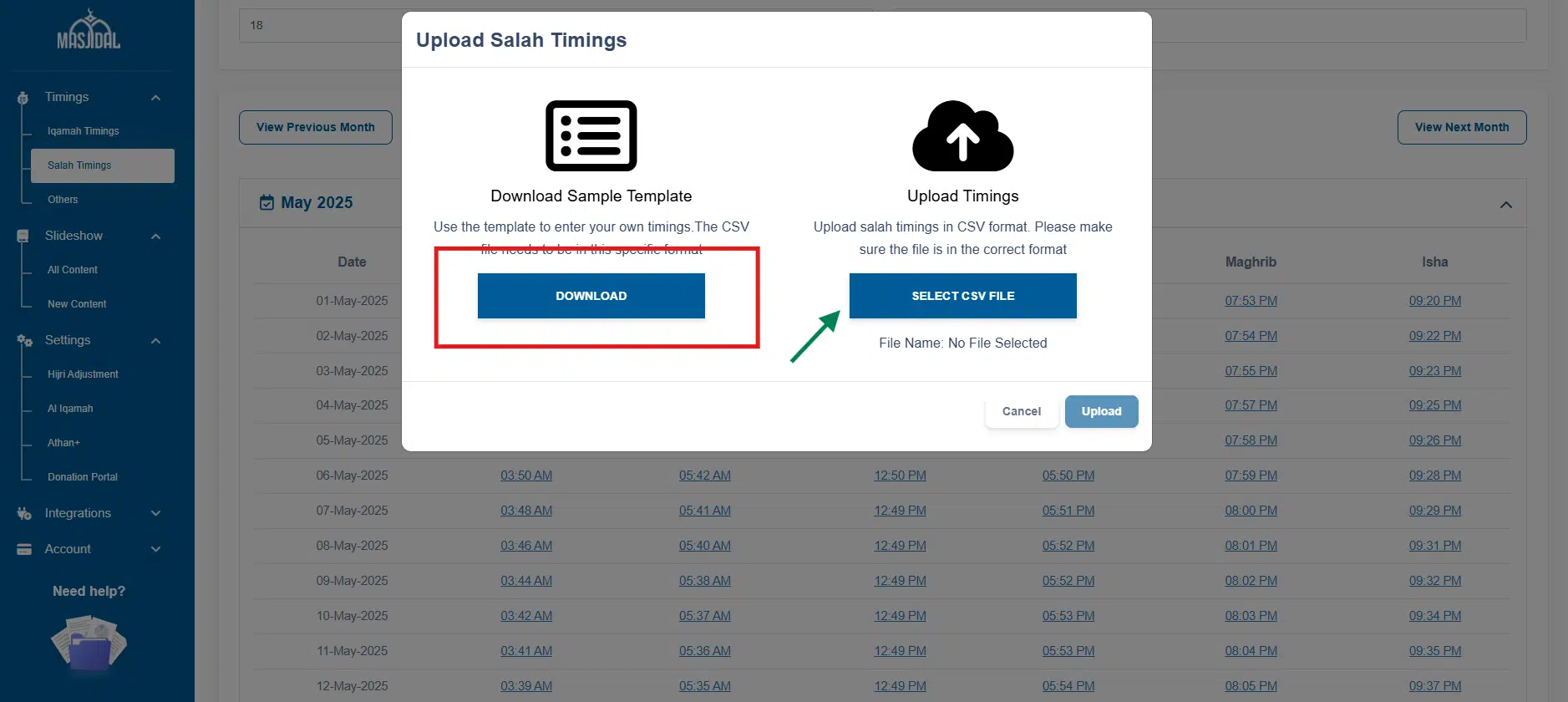Click the Settings gears icon

(x=24, y=341)
